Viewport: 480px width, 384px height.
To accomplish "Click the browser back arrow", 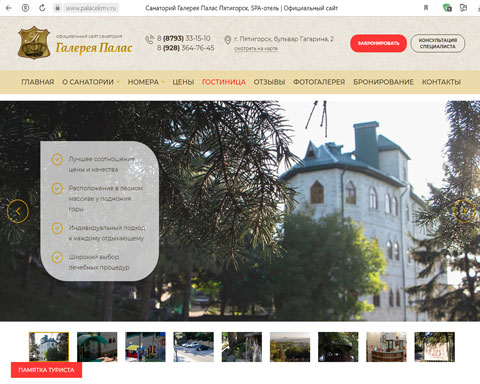I will 9,8.
